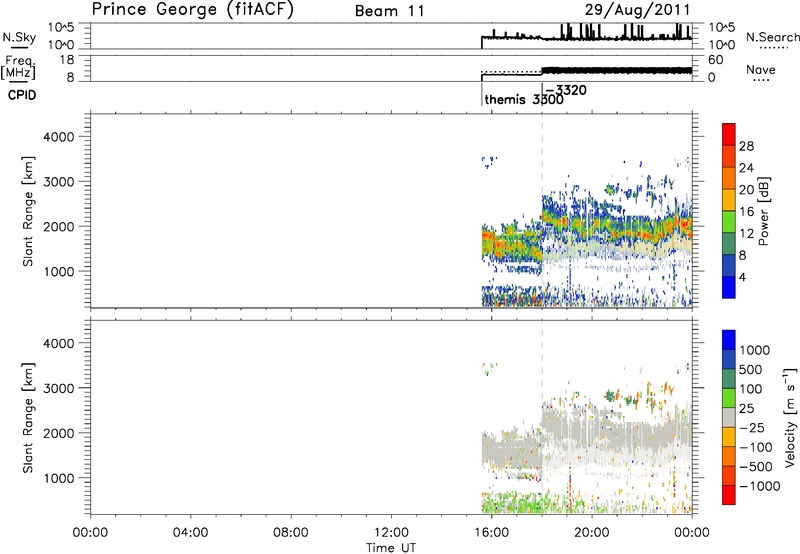800x554 pixels.
Task: Click the -500 label on velocity colorbar
Action: tap(756, 467)
